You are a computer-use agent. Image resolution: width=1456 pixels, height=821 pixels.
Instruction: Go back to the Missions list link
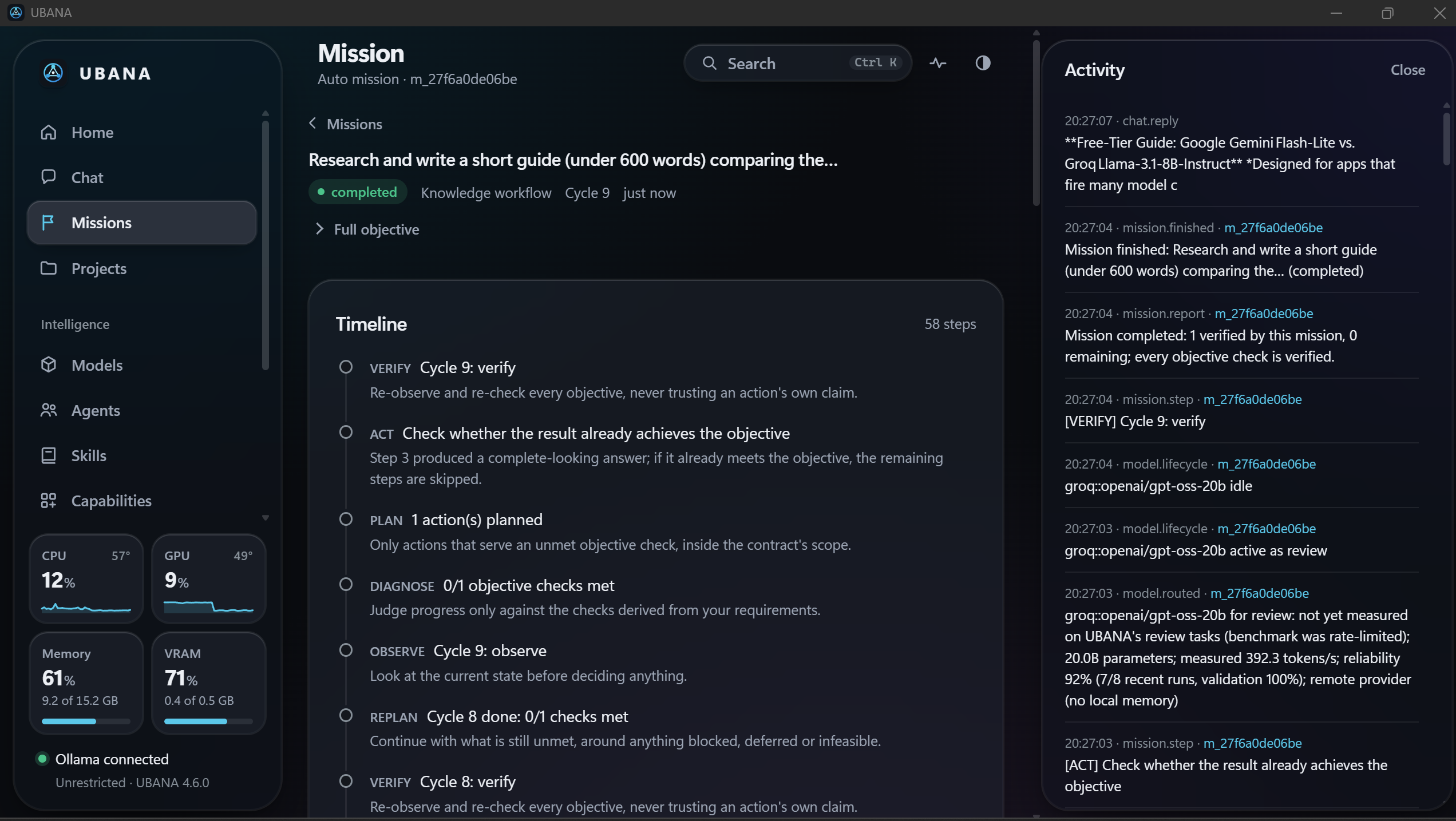(x=354, y=124)
